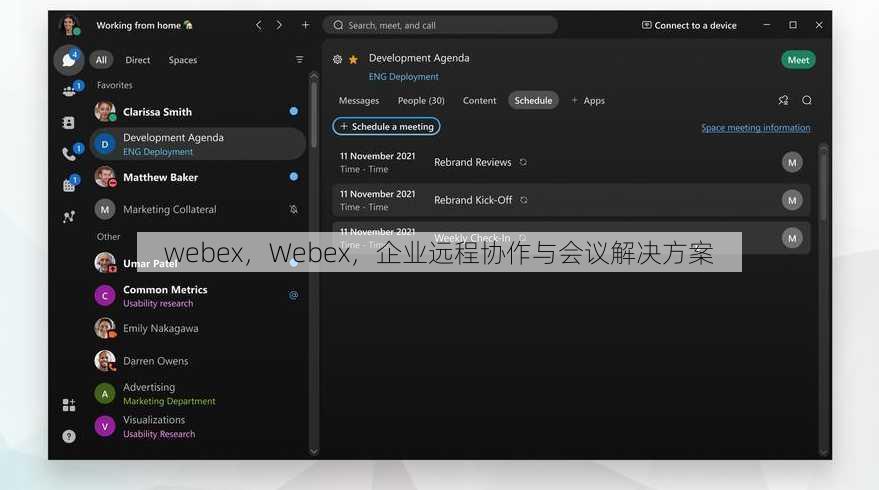This screenshot has width=879, height=490.
Task: Switch to the Schedule tab
Action: pos(533,100)
